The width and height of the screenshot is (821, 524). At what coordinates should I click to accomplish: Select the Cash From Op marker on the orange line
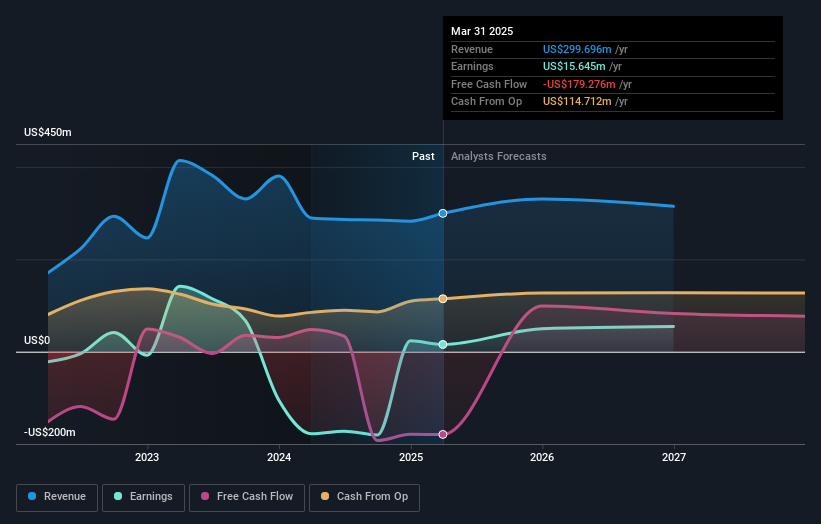point(443,299)
